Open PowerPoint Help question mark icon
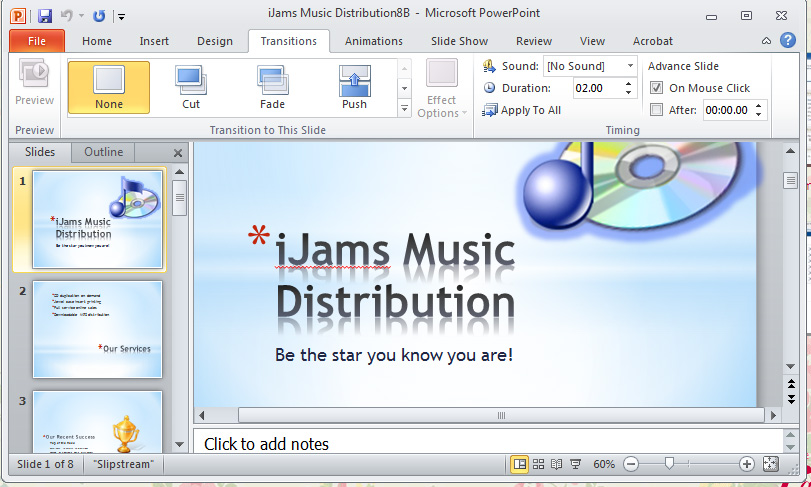 [x=787, y=40]
